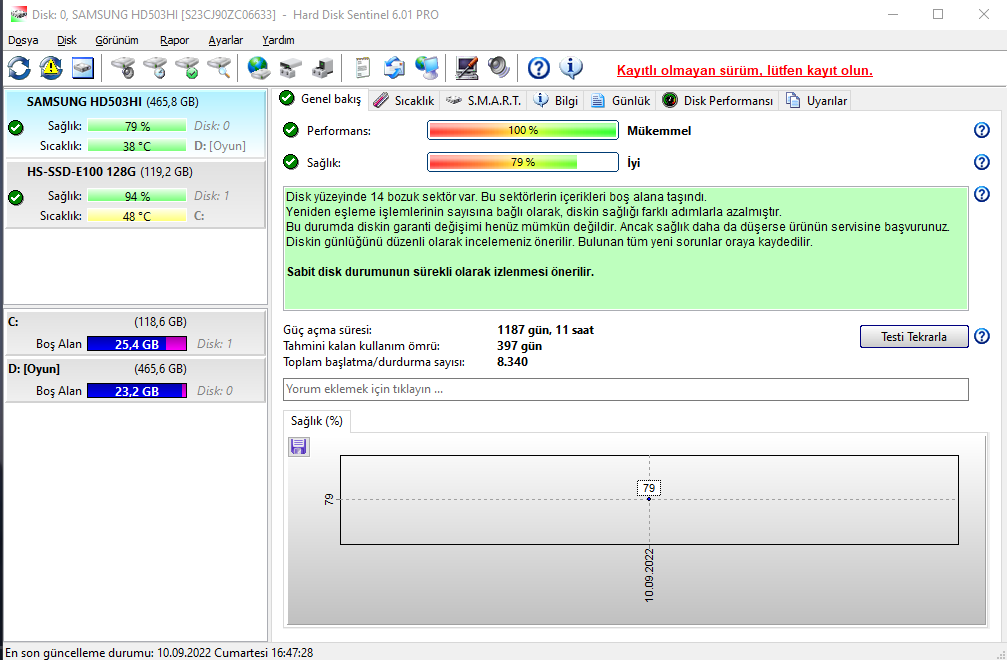Viewport: 1007px width, 660px height.
Task: Click the blue refresh arrows toolbar icon
Action: coord(19,67)
